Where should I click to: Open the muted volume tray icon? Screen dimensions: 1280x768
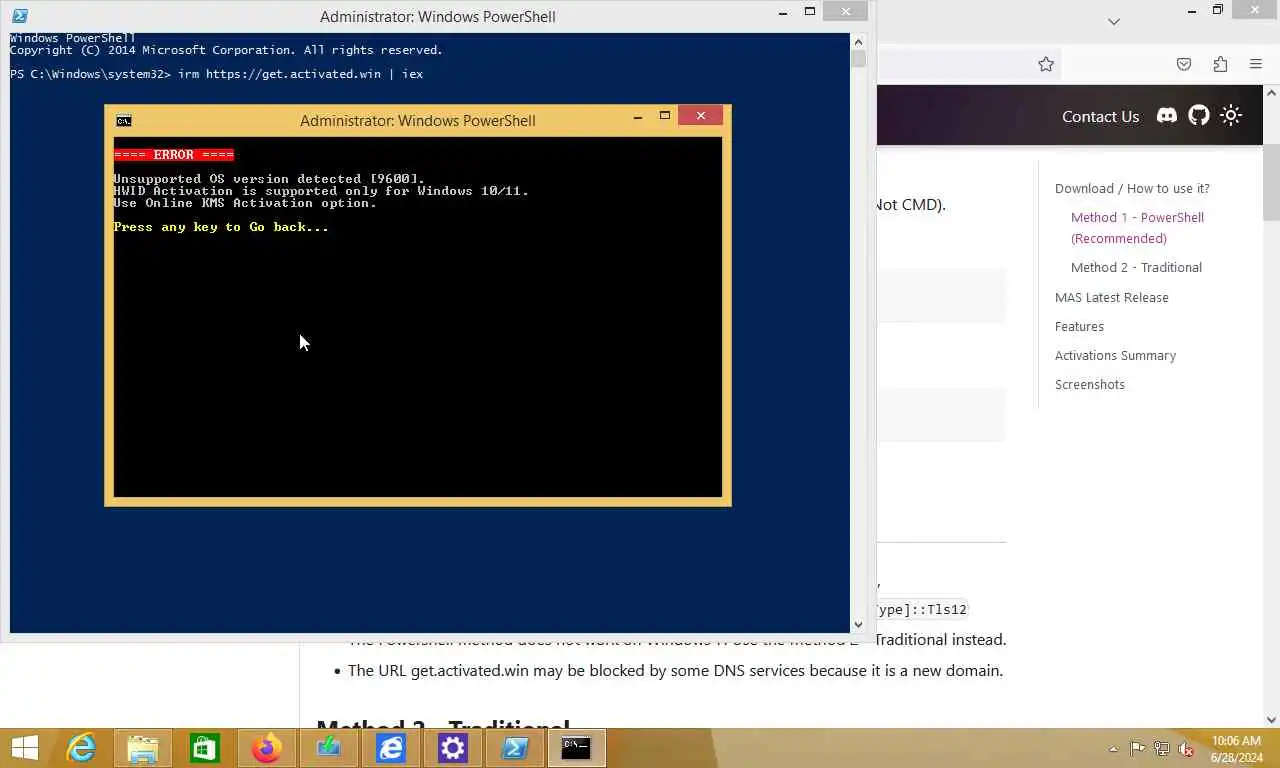coord(1186,749)
